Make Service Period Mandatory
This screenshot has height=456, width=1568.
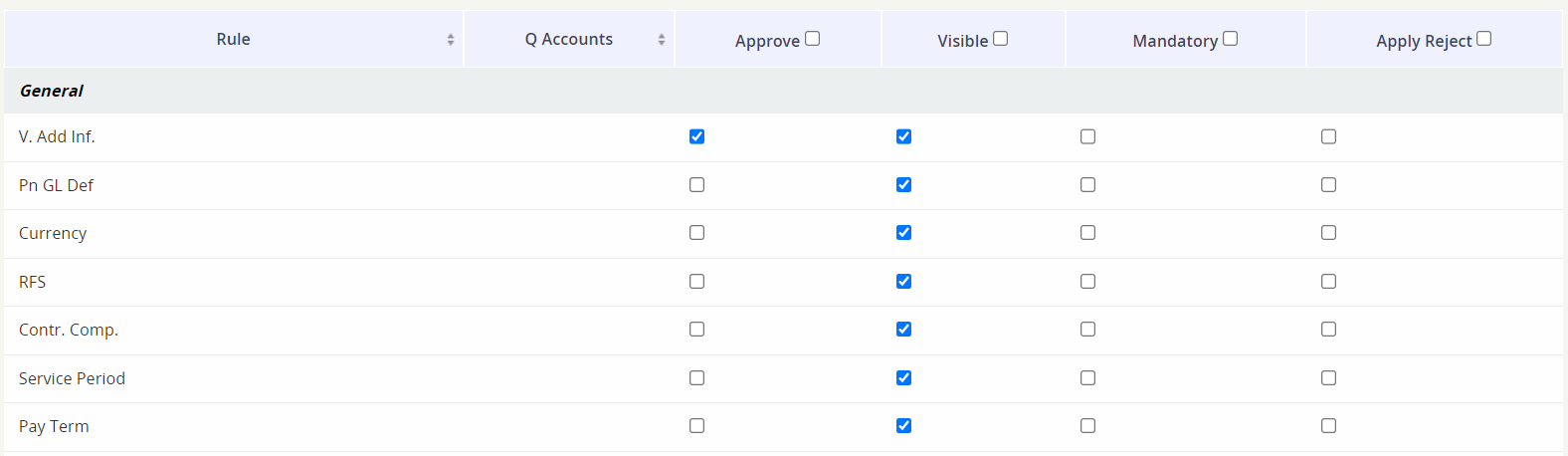1087,378
